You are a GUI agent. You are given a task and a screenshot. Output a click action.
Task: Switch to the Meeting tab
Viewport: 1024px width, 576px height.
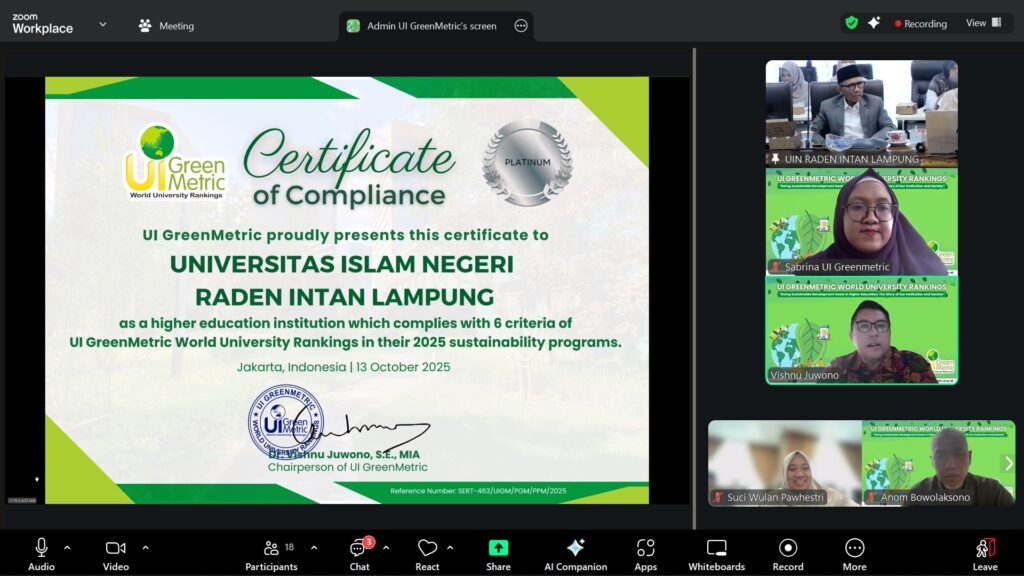pos(166,26)
